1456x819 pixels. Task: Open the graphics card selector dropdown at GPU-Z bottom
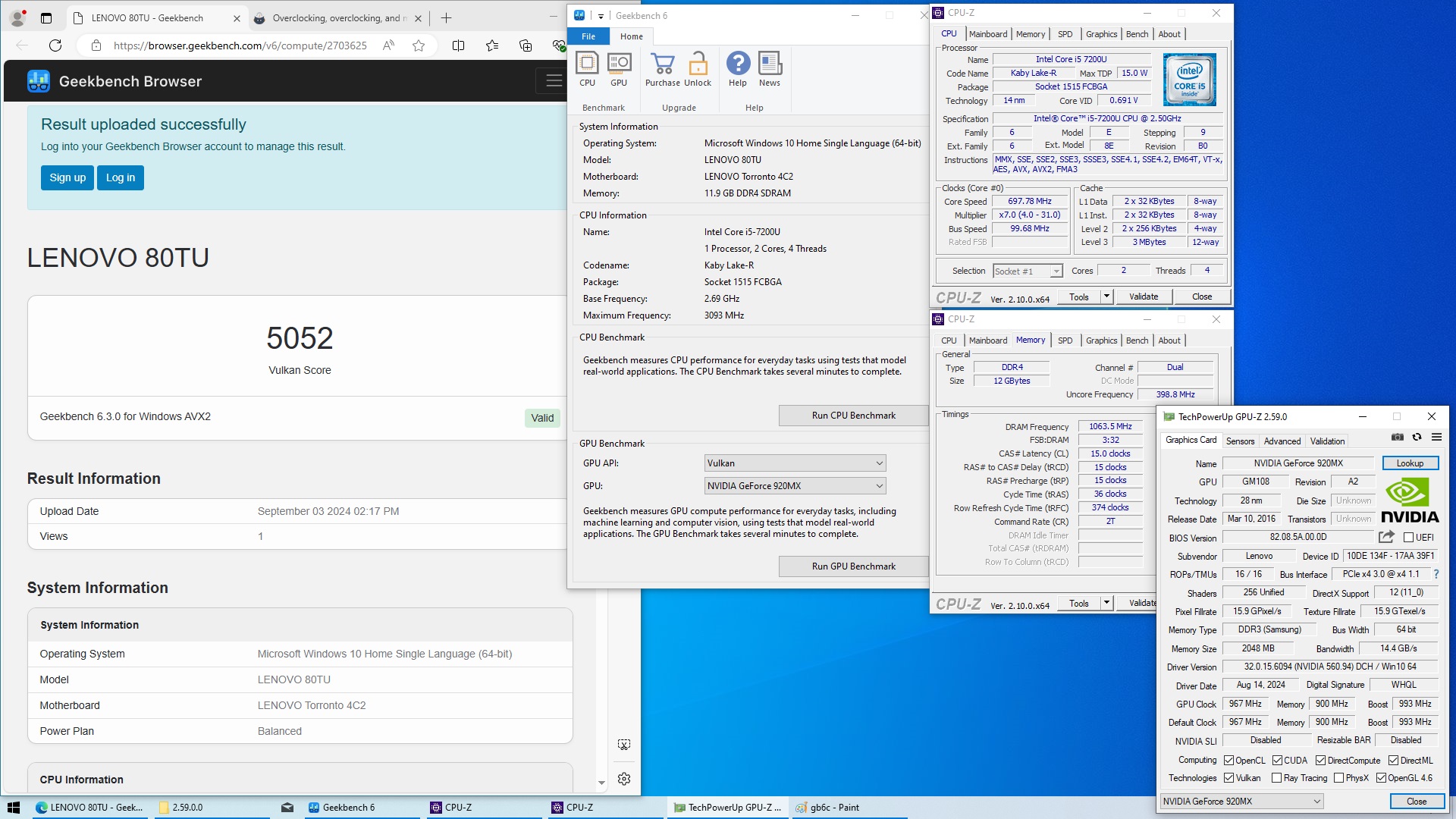click(1241, 802)
